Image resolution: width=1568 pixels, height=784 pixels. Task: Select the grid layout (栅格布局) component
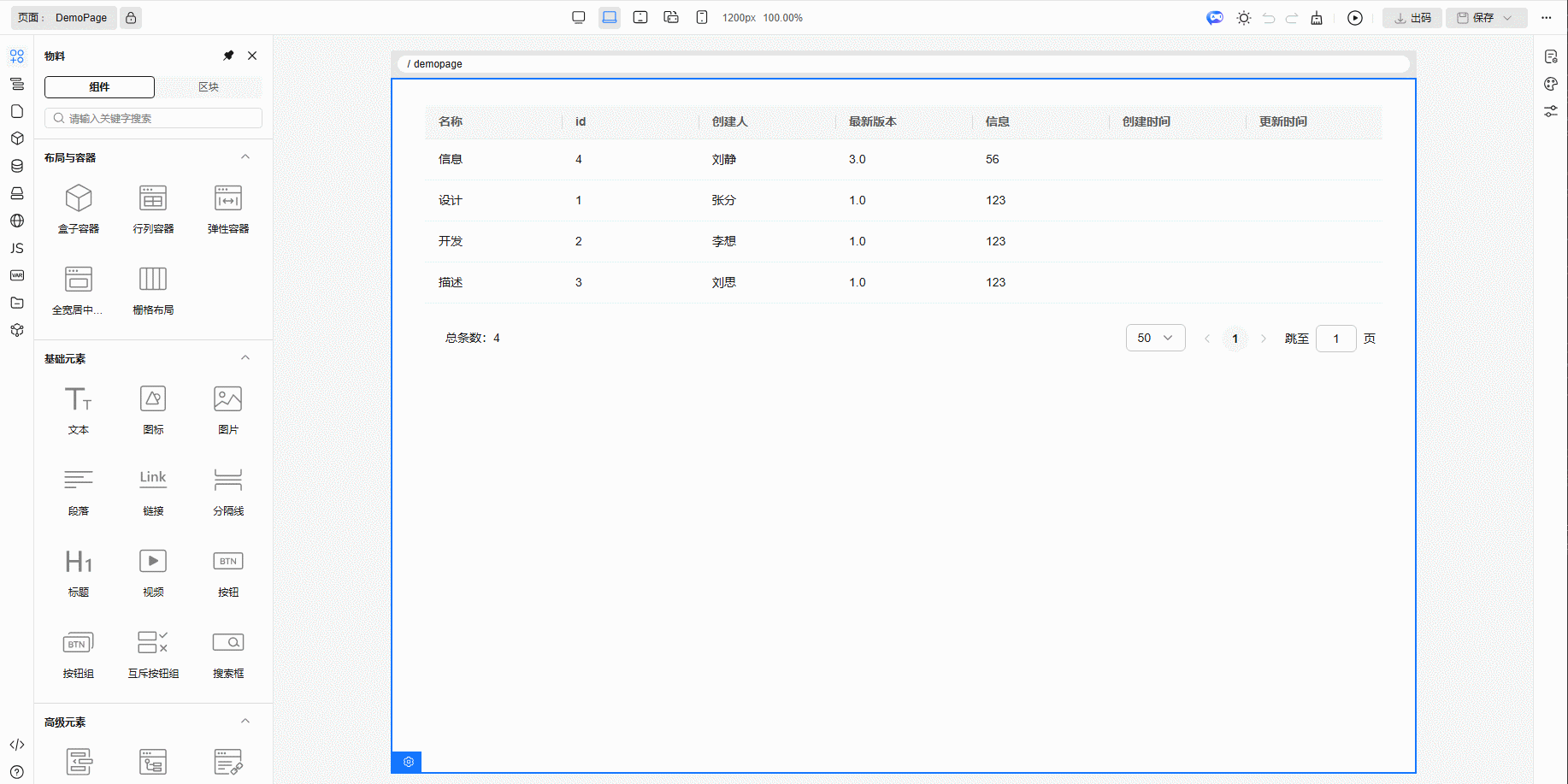point(153,280)
